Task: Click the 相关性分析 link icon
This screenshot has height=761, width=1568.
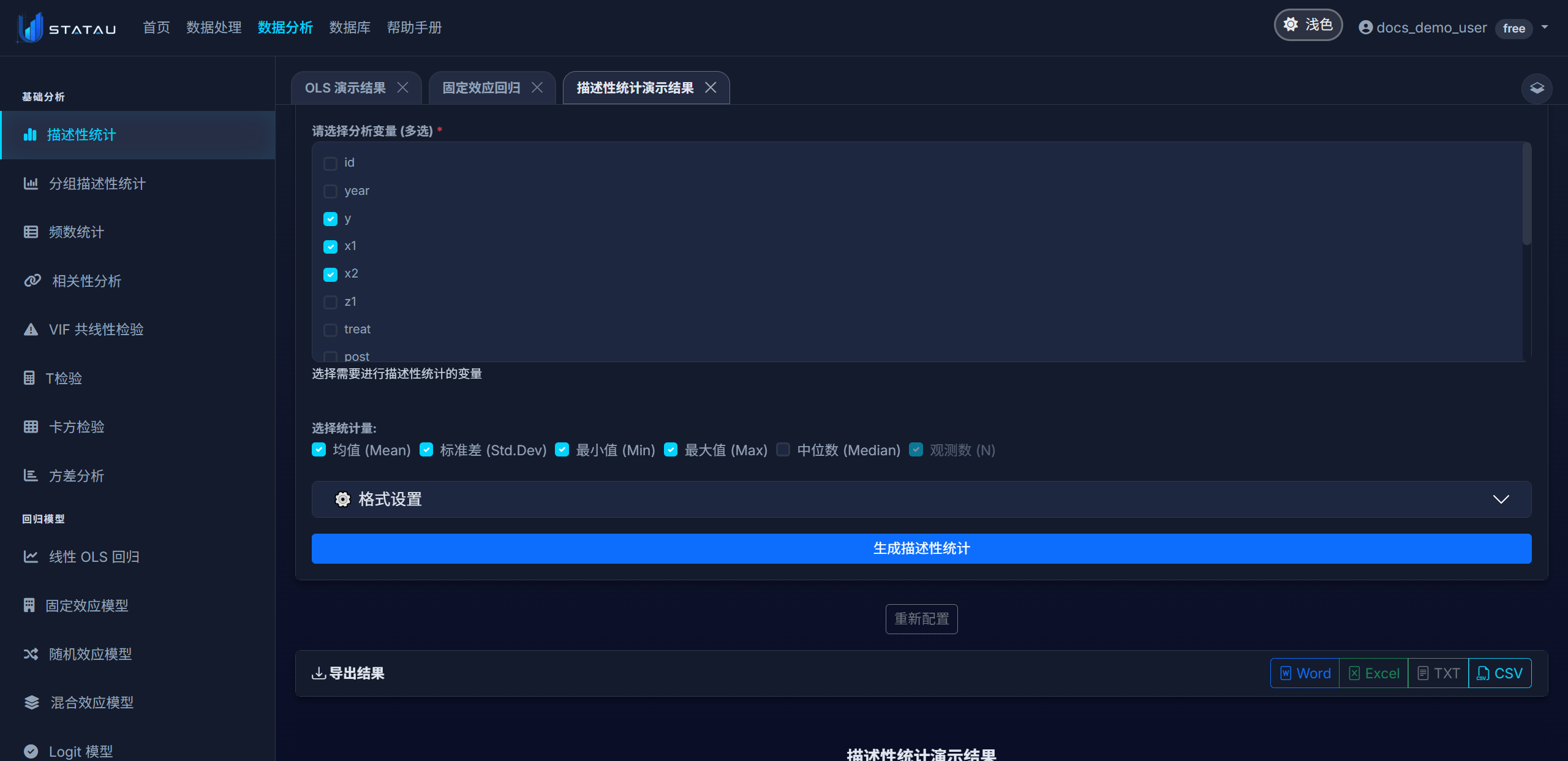Action: tap(32, 281)
